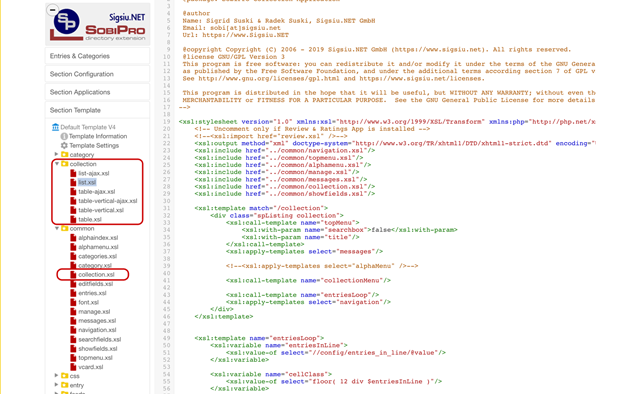Expand the css folder
The width and height of the screenshot is (636, 394).
tap(56, 375)
